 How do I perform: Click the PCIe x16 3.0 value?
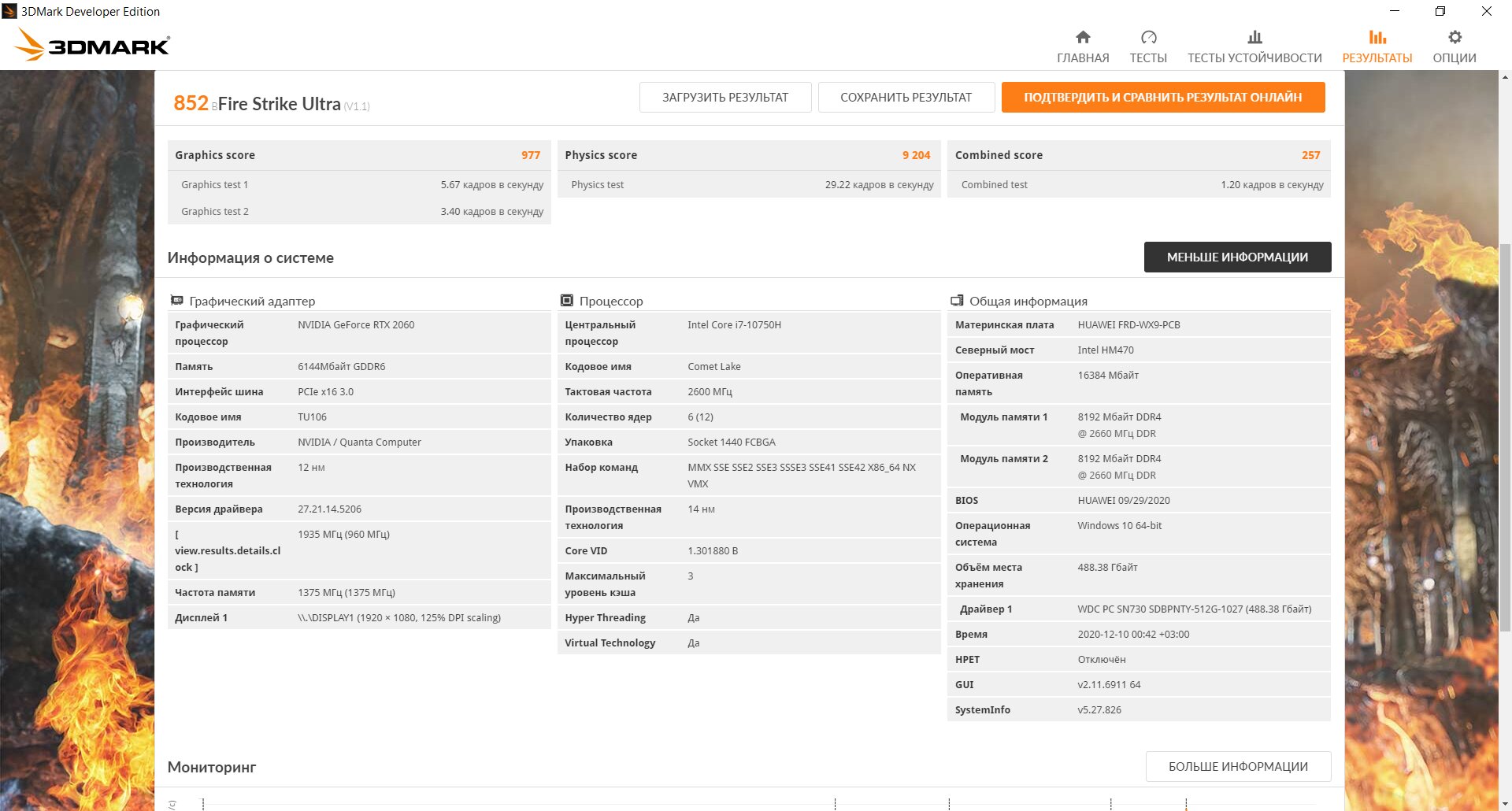325,391
